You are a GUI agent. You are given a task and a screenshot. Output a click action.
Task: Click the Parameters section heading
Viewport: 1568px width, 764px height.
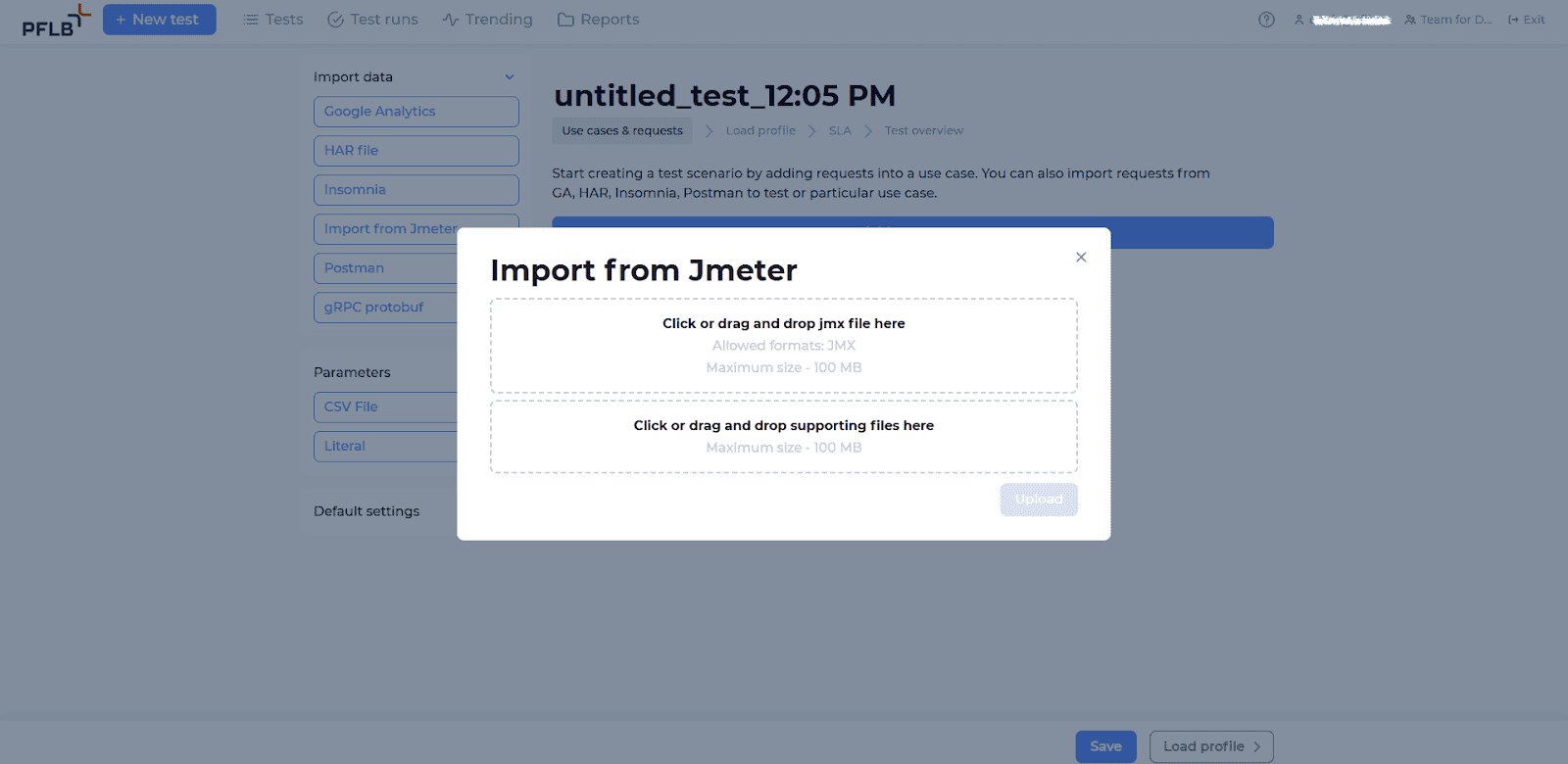coord(352,372)
